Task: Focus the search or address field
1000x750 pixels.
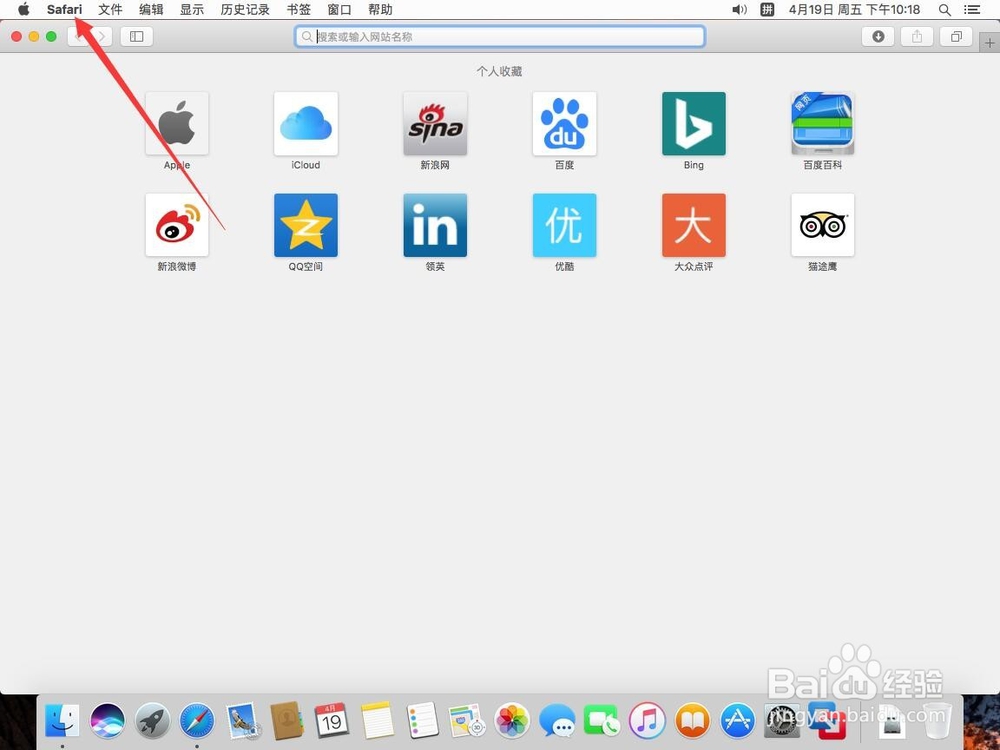Action: [x=499, y=36]
